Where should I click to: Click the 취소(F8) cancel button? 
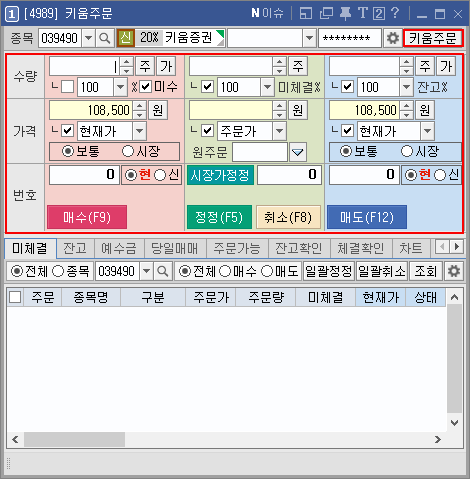point(288,217)
